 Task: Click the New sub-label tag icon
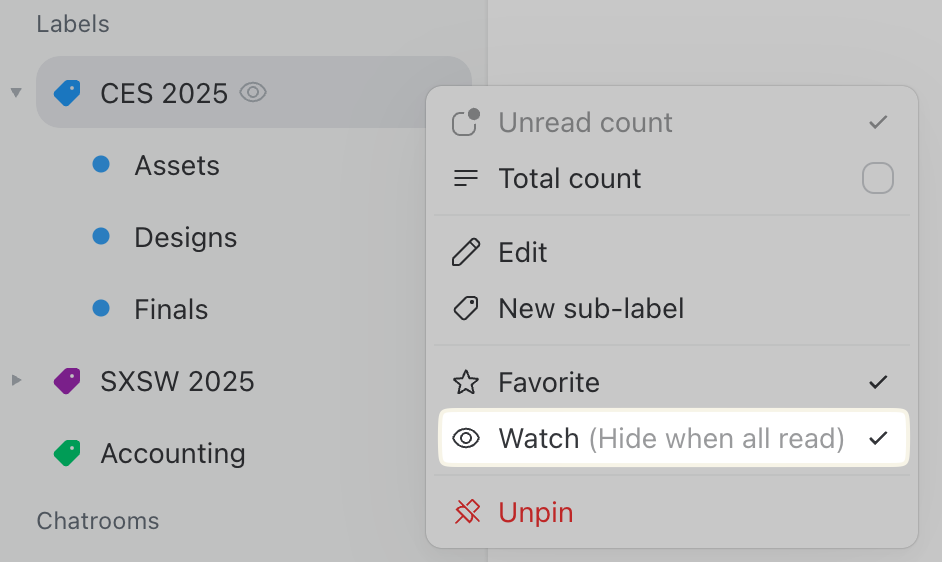click(x=466, y=308)
